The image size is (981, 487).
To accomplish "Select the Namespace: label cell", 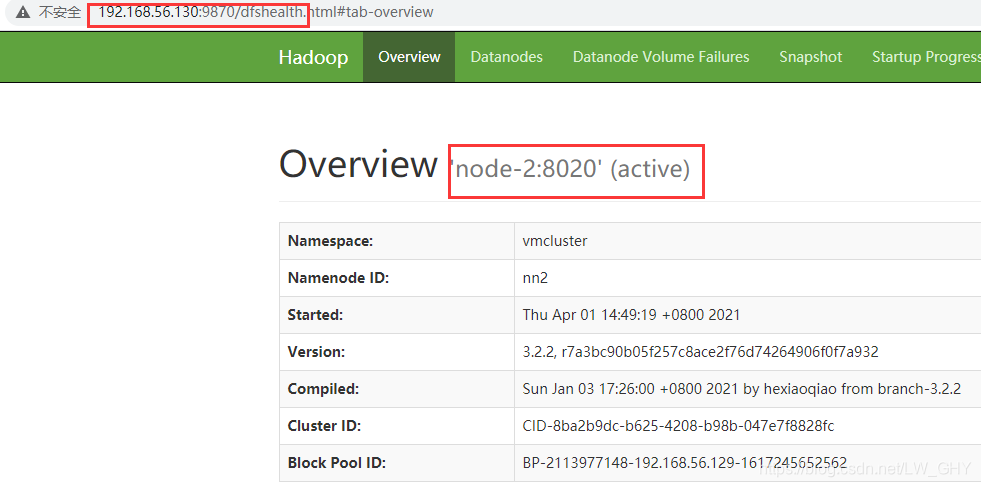I will [x=397, y=241].
